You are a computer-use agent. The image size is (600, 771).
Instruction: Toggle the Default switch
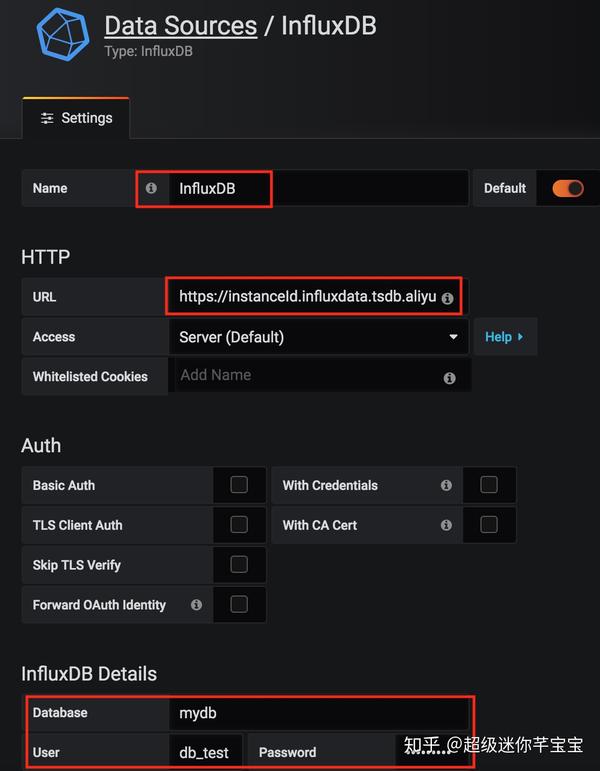pos(568,188)
